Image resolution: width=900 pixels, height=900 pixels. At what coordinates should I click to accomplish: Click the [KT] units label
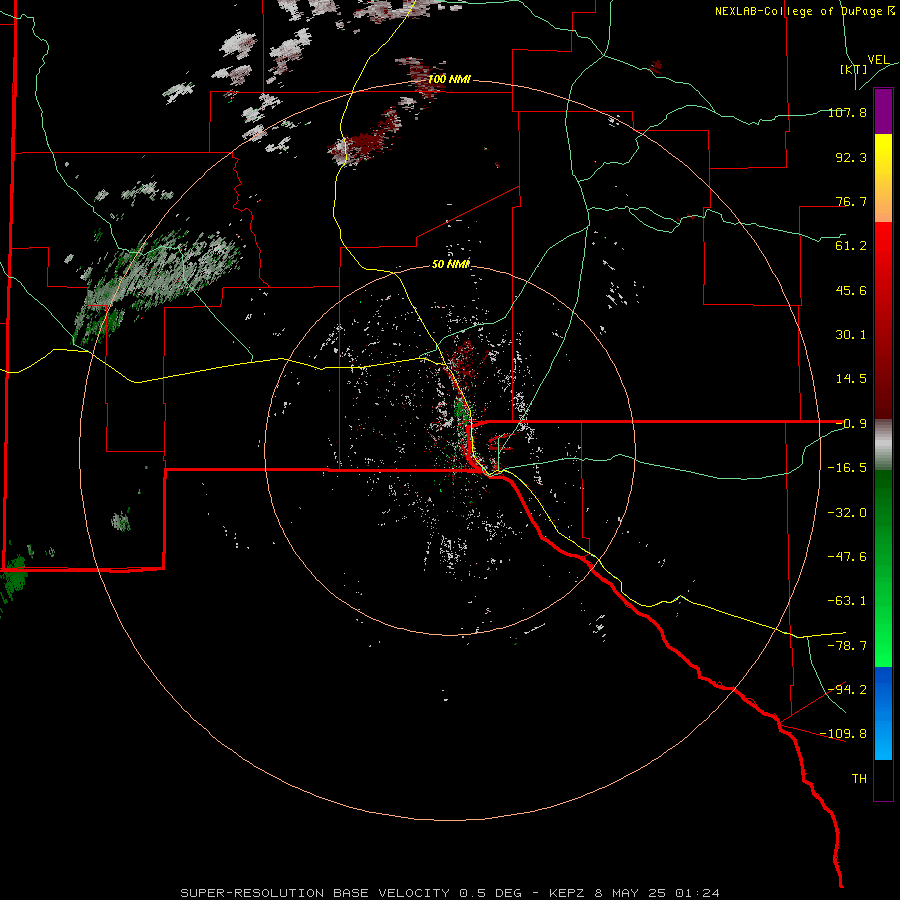(x=853, y=69)
